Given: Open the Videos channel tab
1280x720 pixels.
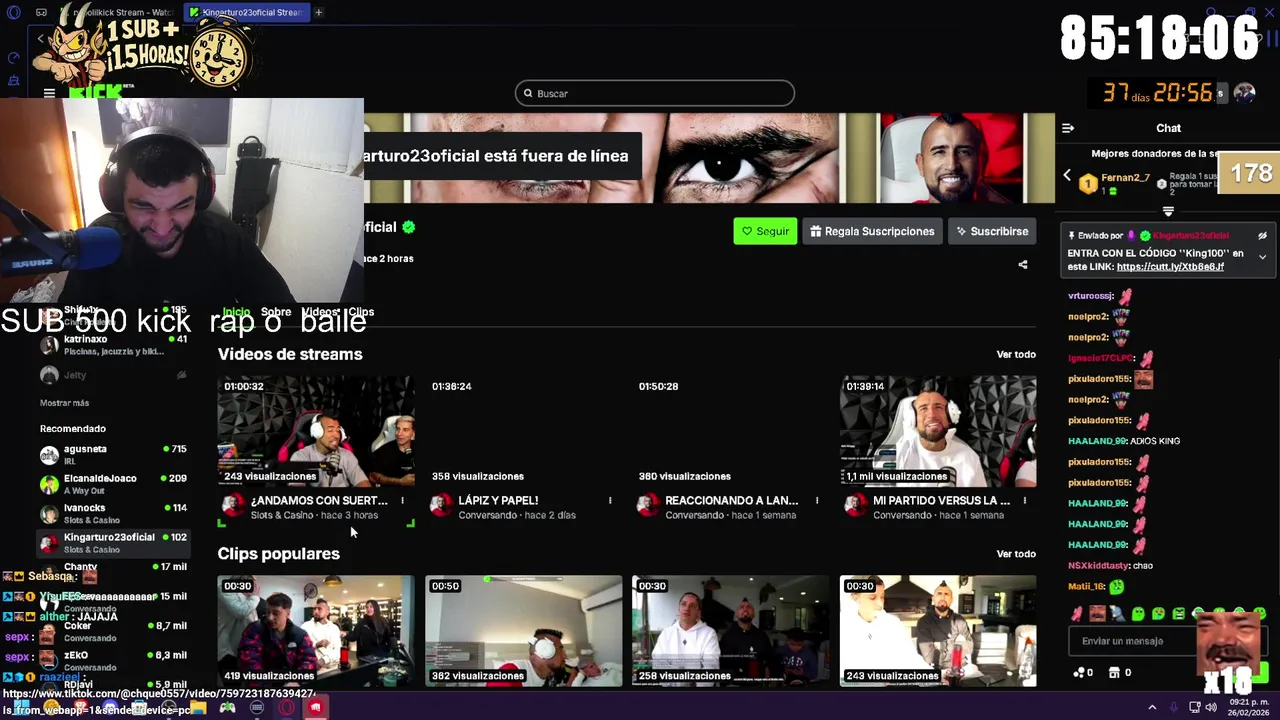Looking at the screenshot, I should [x=320, y=312].
